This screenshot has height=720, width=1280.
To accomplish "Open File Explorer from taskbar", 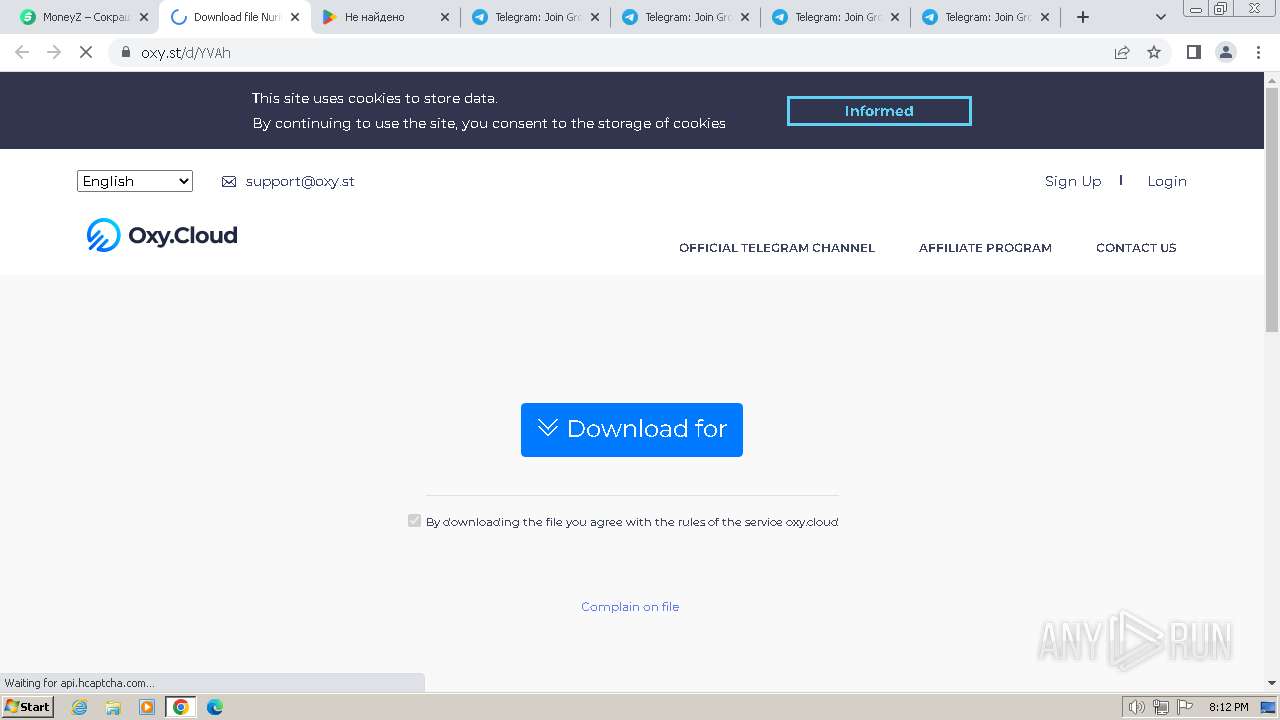I will (113, 707).
